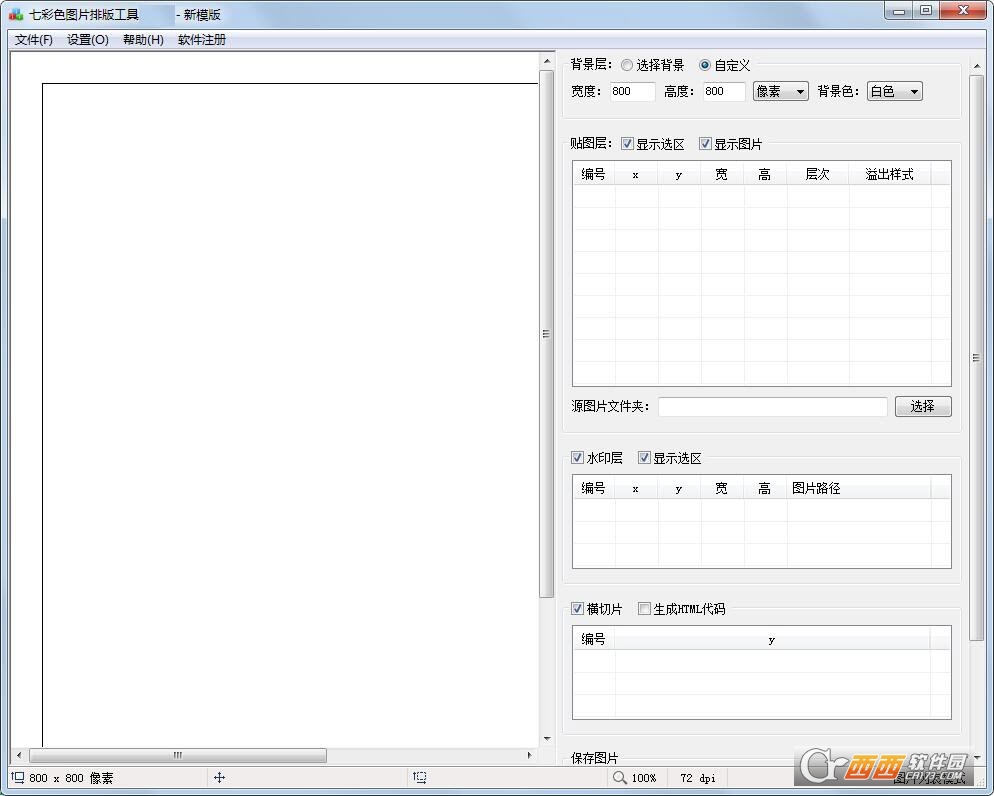
Task: Click the move crosshair icon in status bar
Action: point(219,777)
